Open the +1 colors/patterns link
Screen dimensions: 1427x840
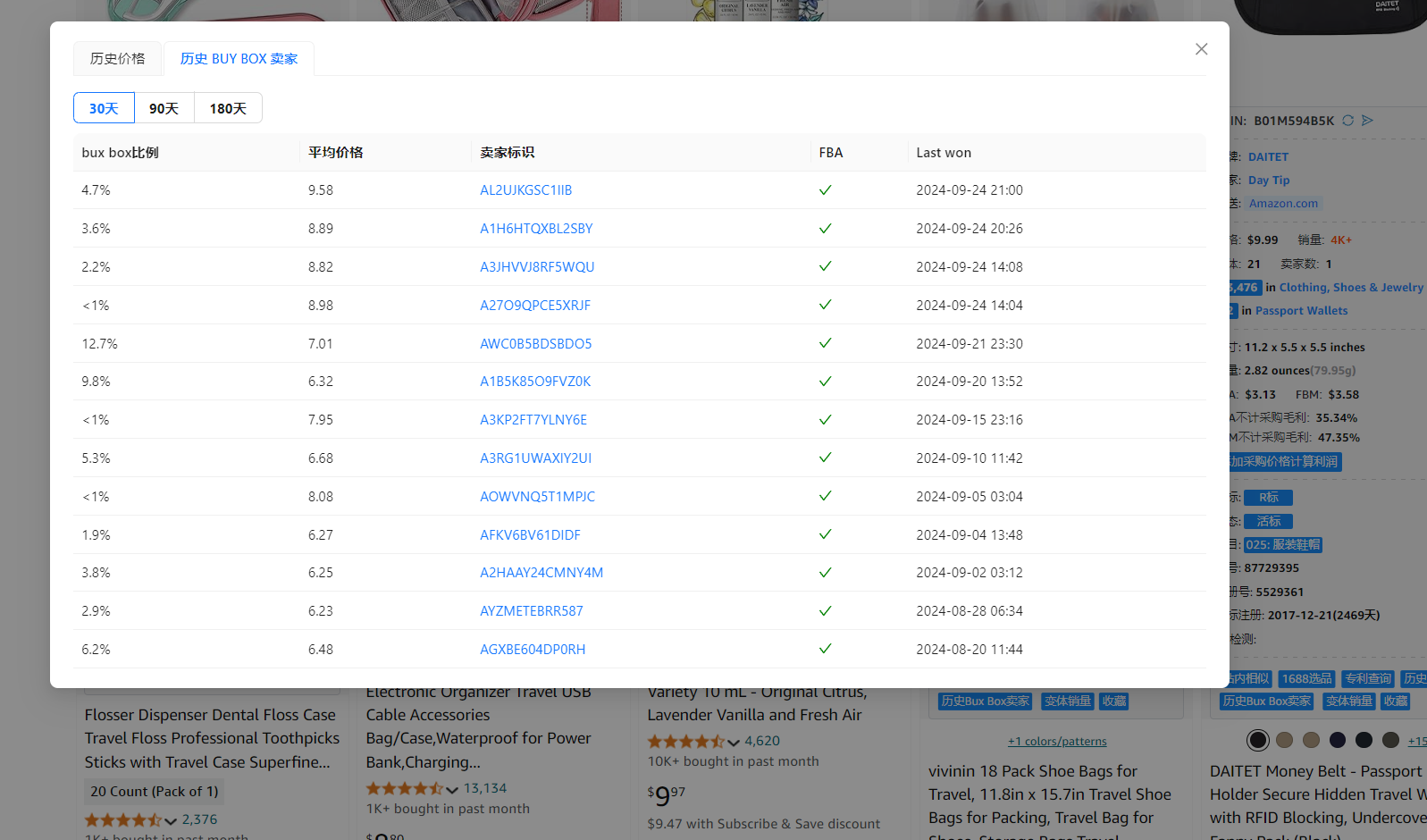click(1057, 742)
